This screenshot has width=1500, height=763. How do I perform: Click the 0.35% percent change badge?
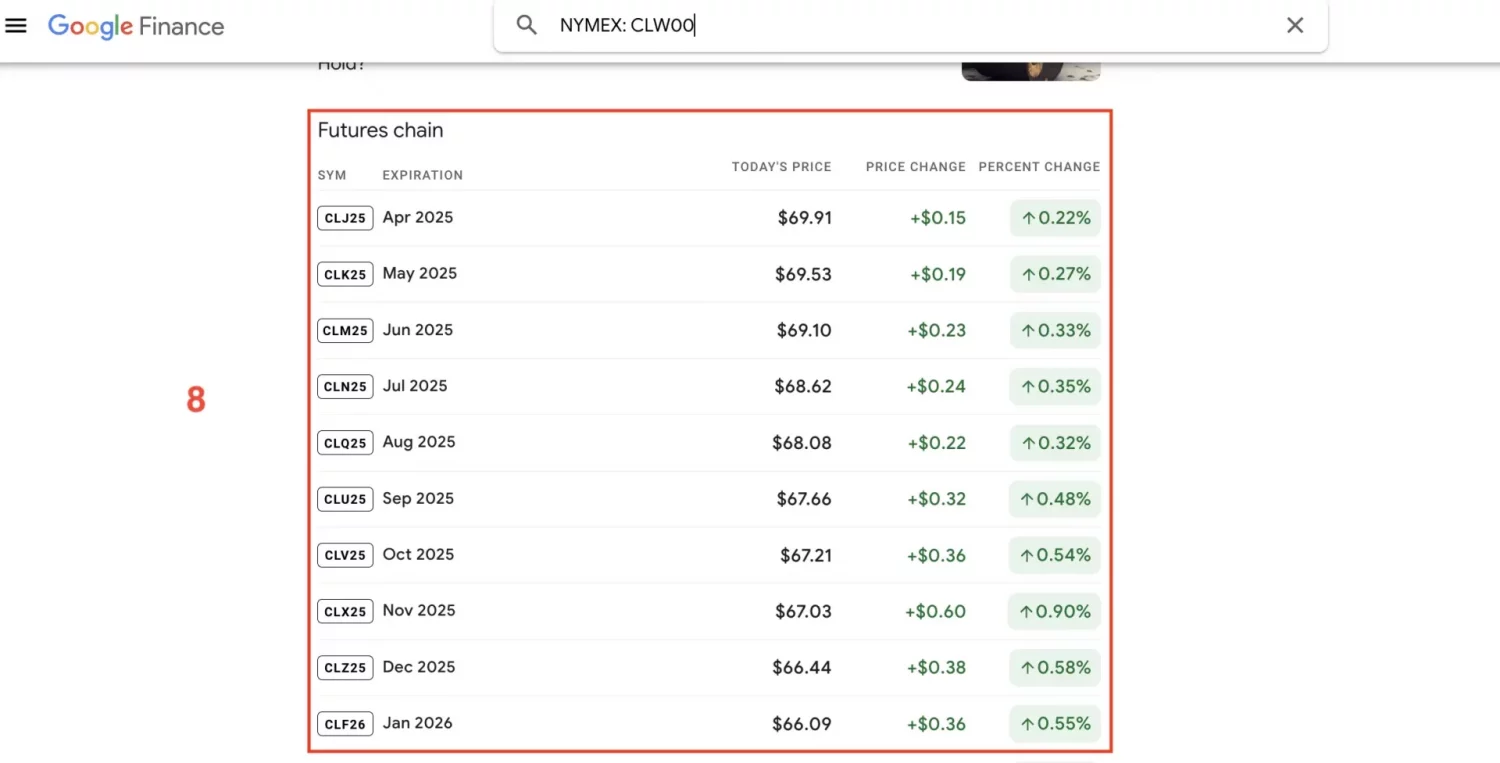coord(1055,386)
